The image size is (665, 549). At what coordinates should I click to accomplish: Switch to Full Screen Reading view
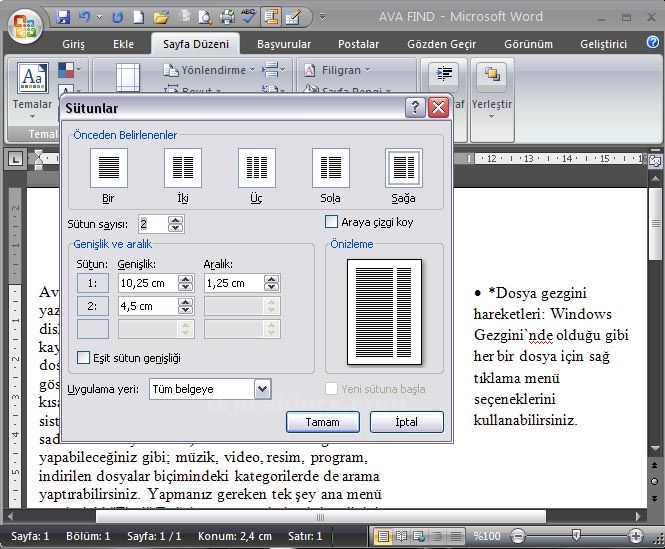[401, 536]
